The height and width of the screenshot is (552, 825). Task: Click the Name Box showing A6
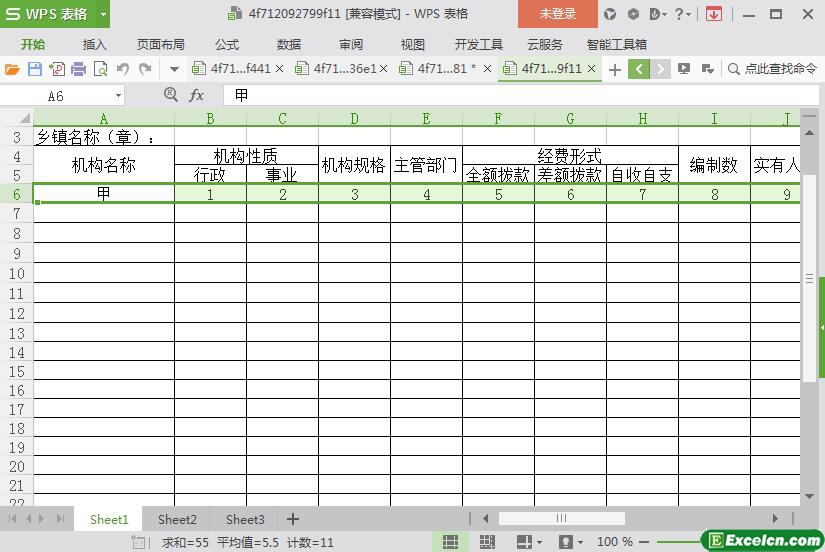coord(57,96)
